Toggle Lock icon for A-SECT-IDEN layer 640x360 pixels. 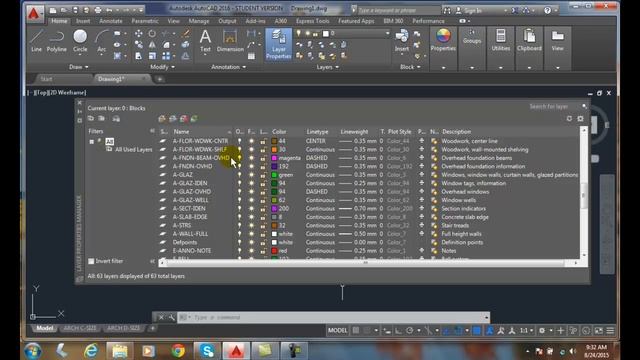263,209
